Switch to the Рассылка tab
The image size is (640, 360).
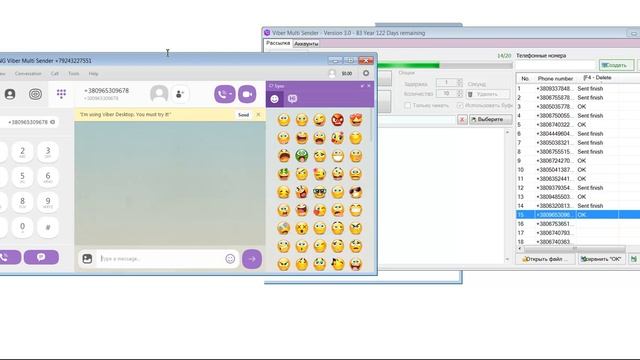pos(278,43)
